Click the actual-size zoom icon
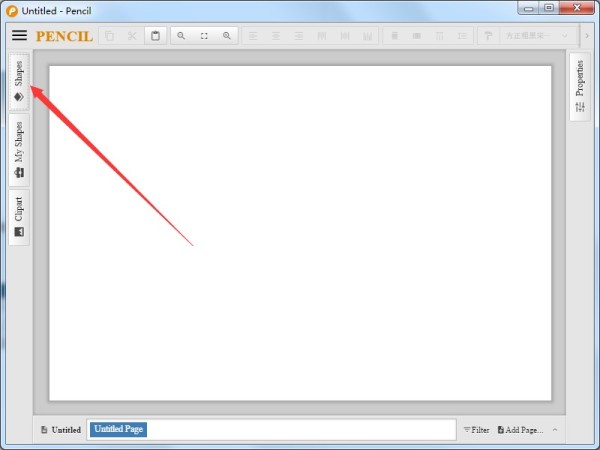Screen dimensions: 600x450 click(204, 36)
